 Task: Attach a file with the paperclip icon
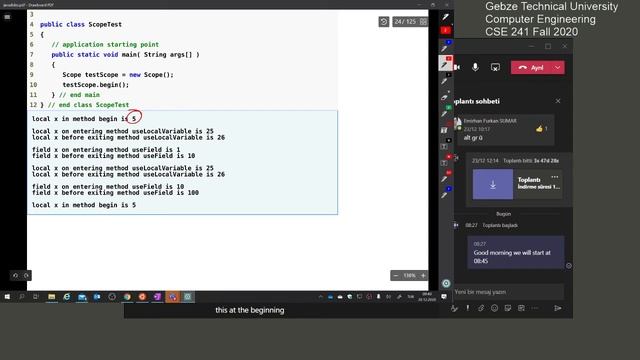pos(481,308)
